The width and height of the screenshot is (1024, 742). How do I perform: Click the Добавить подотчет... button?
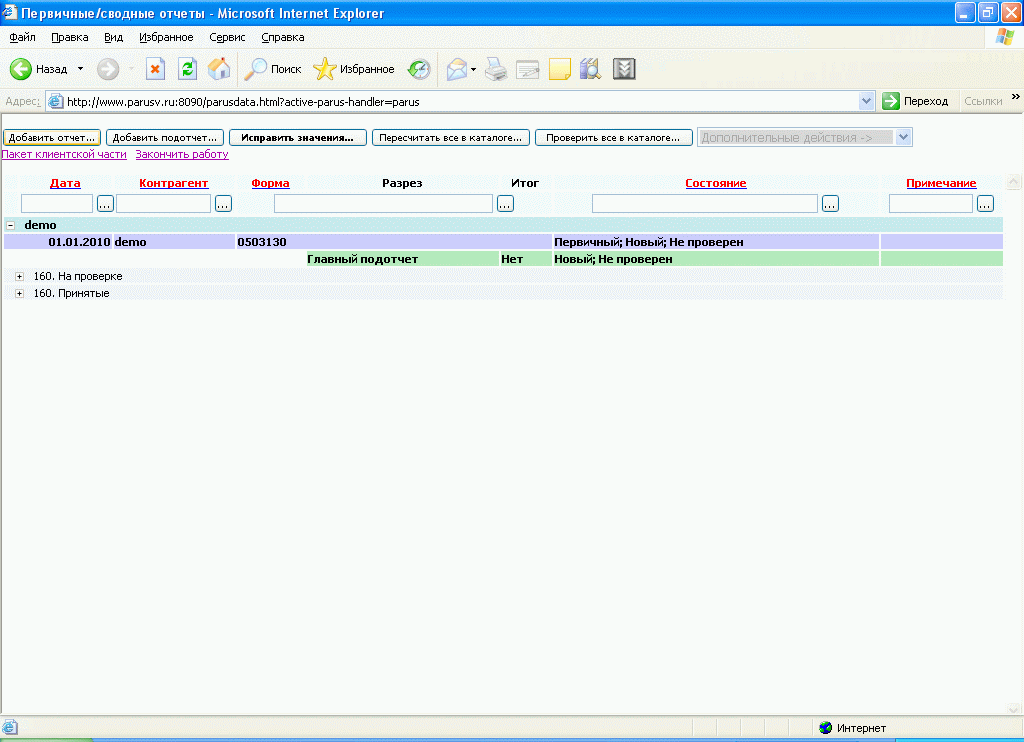tap(165, 137)
